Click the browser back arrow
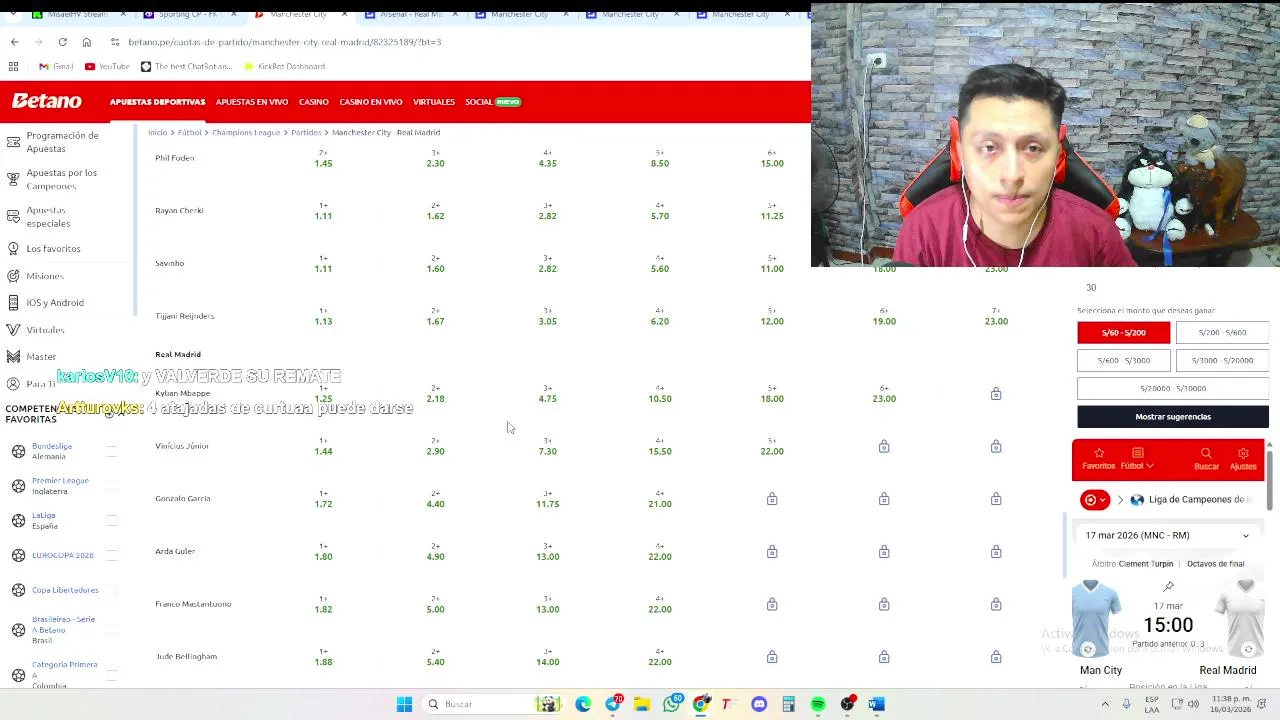The image size is (1280, 720). click(x=14, y=42)
